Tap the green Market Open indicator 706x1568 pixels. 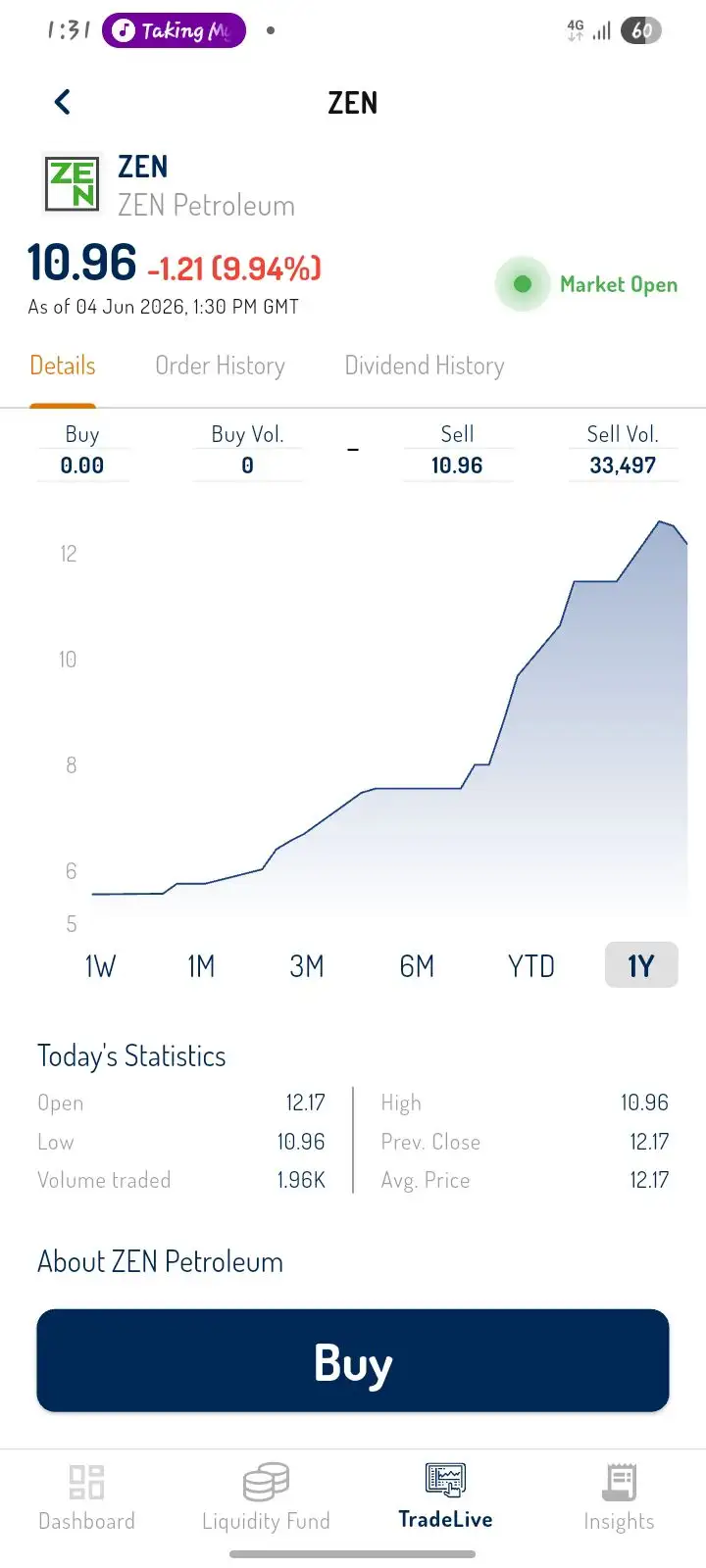coord(523,284)
